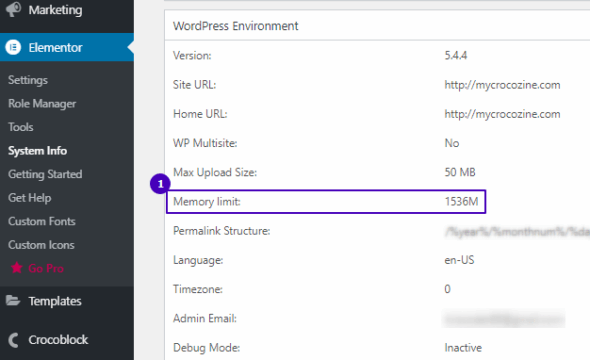
Task: Click the Admin Email label
Action: pyautogui.click(x=205, y=318)
